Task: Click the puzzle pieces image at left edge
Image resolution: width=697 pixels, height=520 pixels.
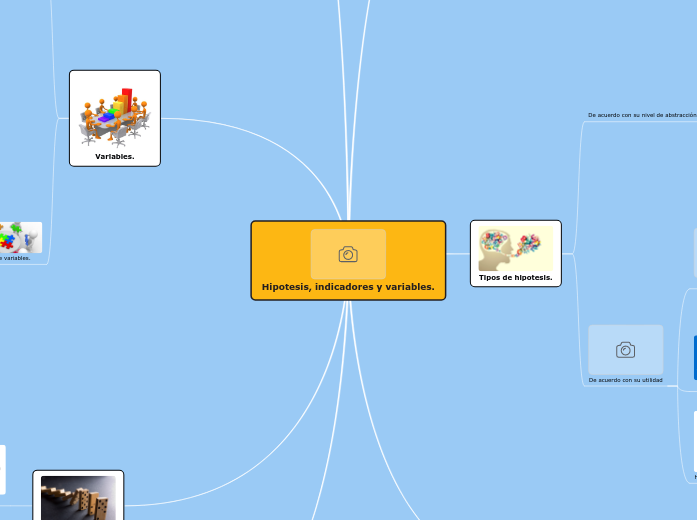Action: pyautogui.click(x=20, y=237)
